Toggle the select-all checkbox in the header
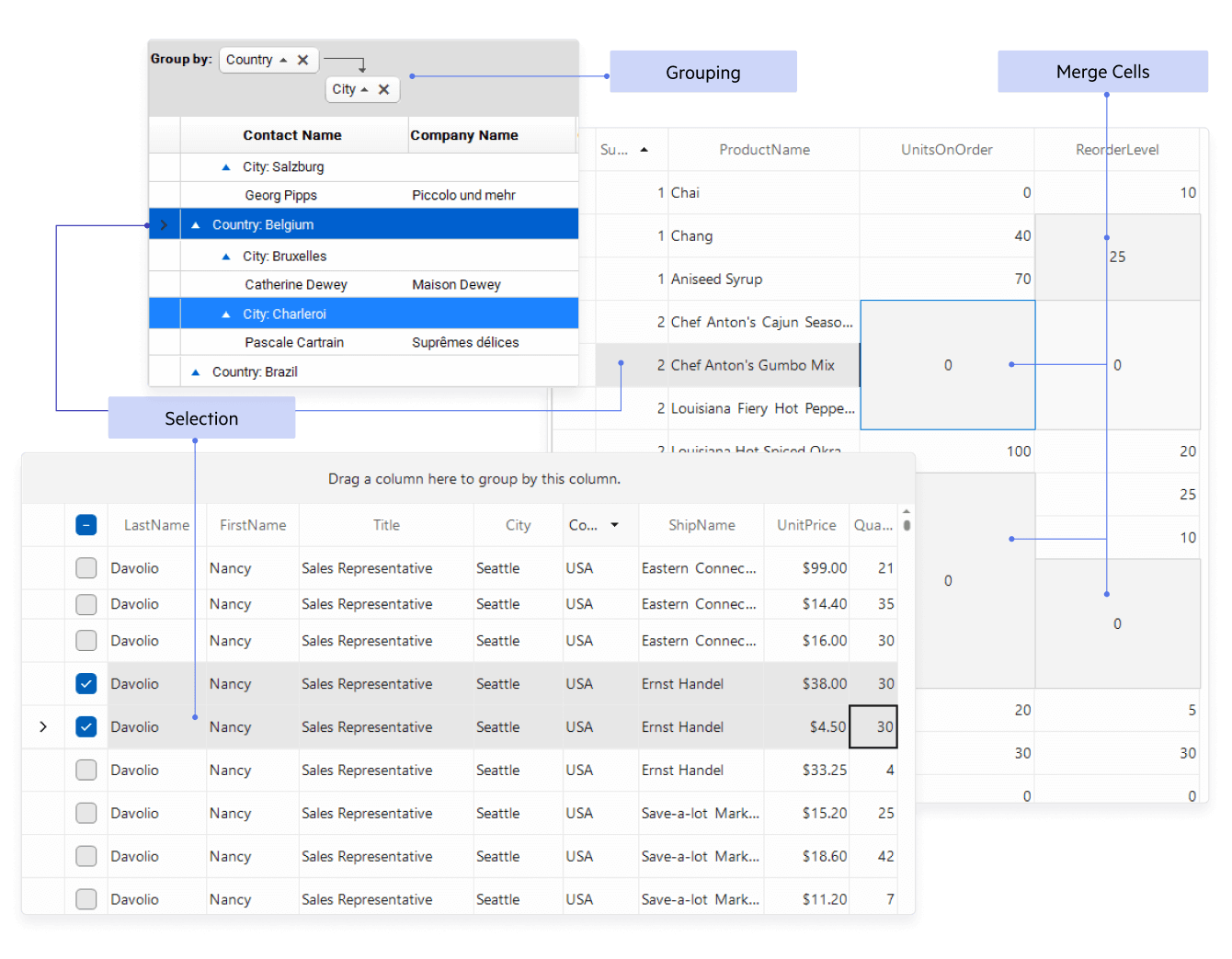1232x959 pixels. (x=86, y=524)
